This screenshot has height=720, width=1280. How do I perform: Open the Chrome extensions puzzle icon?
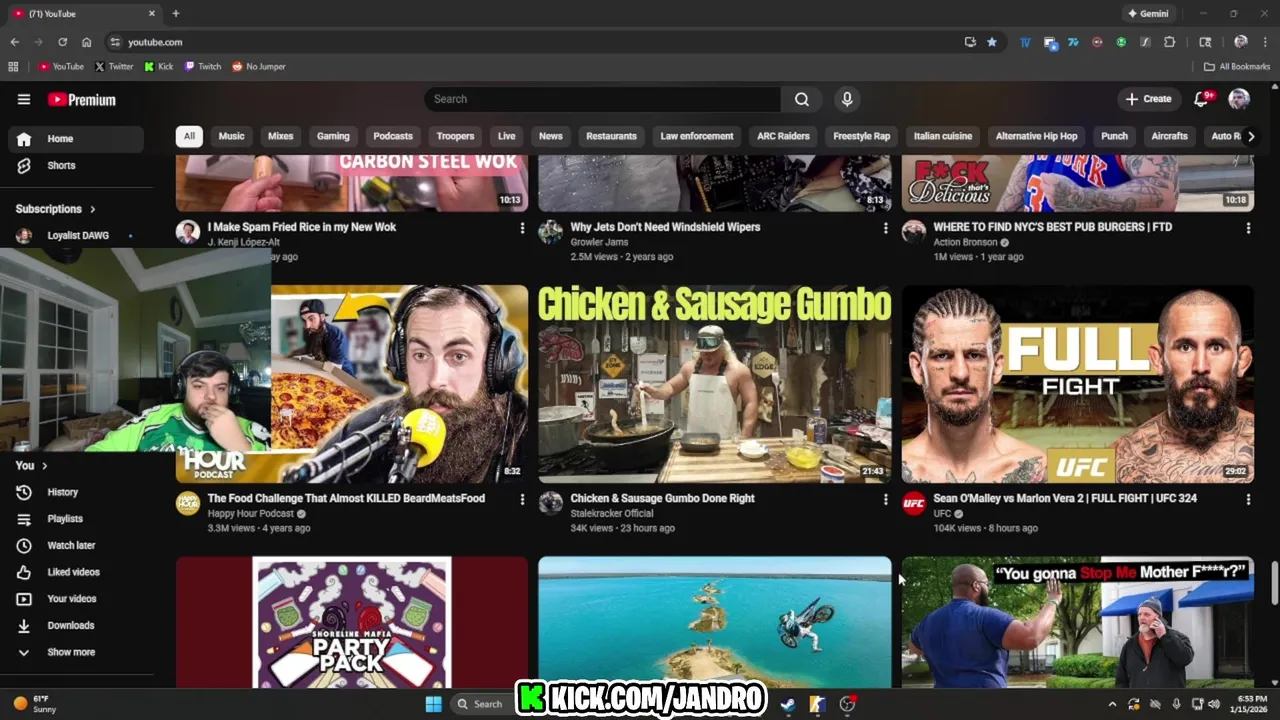click(x=1169, y=42)
